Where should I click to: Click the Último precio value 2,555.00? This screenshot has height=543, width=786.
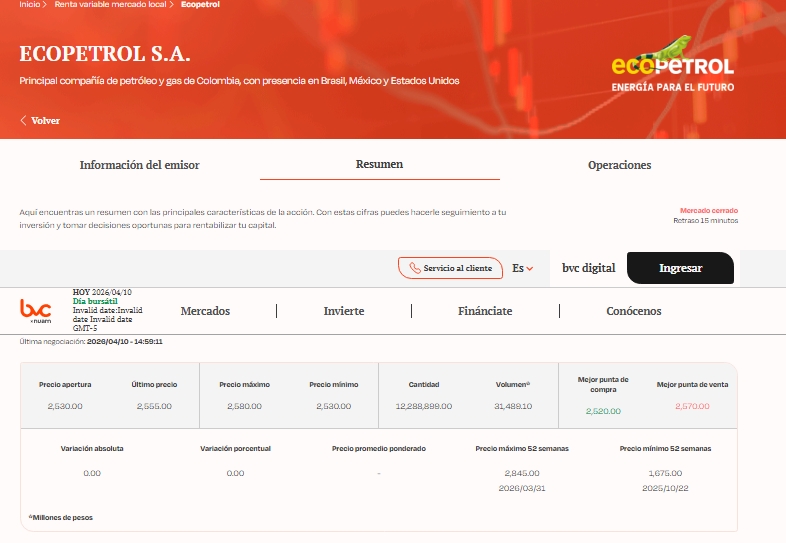(154, 406)
